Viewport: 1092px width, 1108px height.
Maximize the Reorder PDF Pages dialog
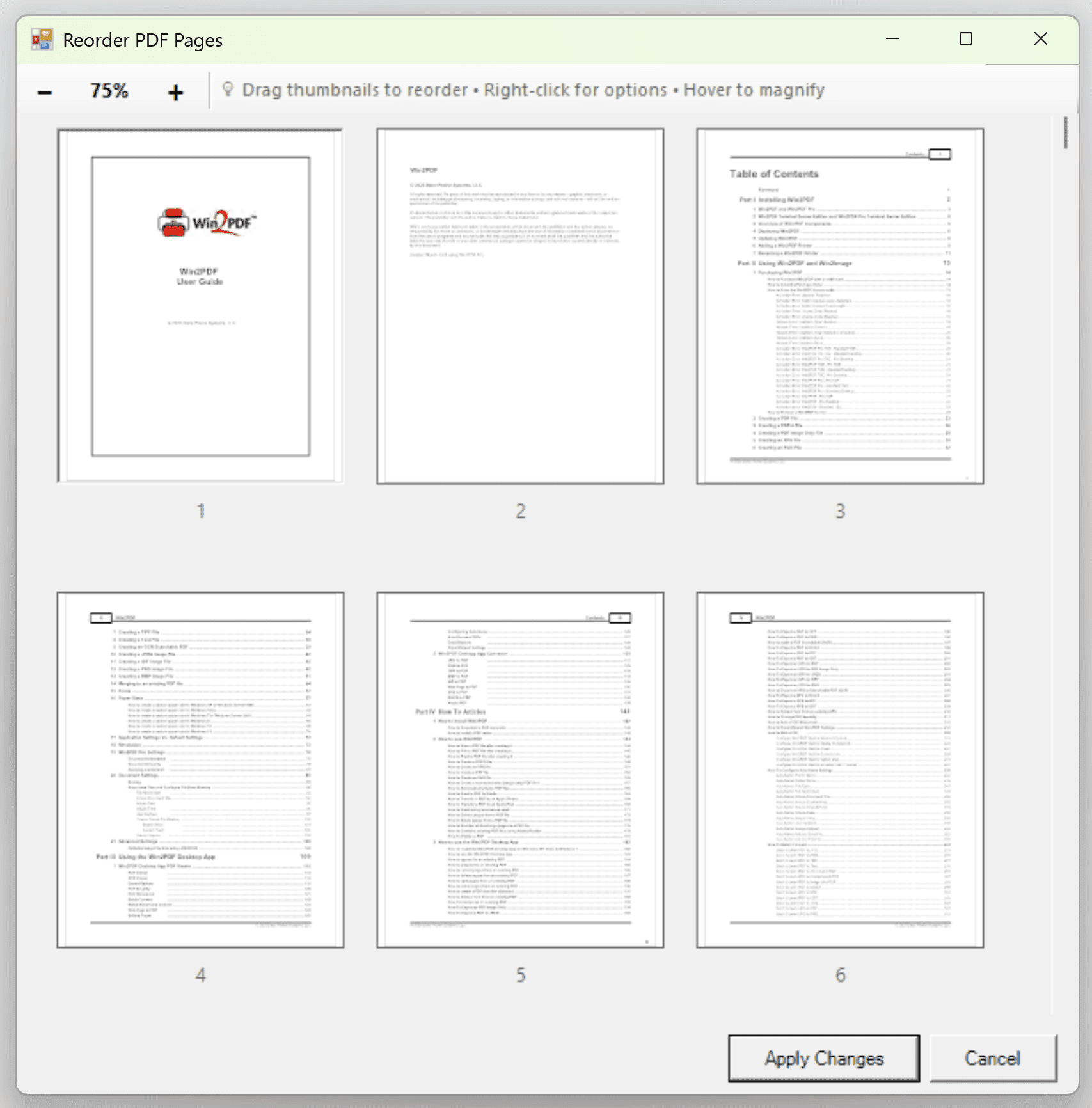click(x=966, y=39)
